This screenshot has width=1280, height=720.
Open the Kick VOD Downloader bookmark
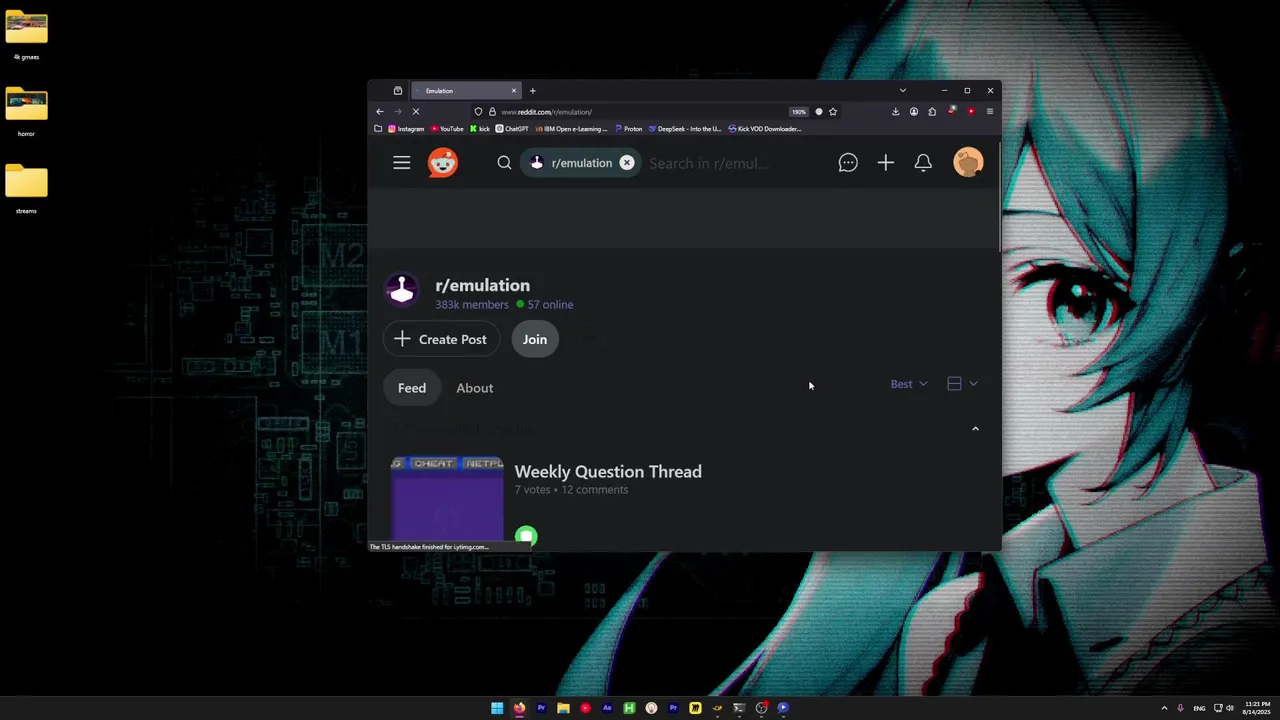click(765, 129)
